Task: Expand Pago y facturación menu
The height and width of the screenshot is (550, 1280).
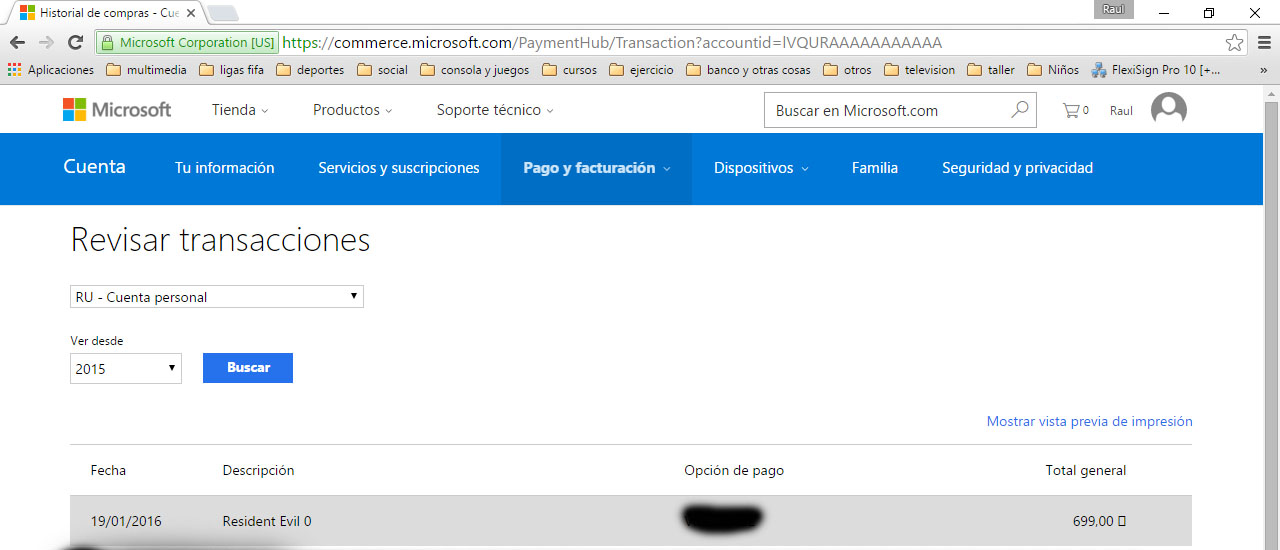Action: pyautogui.click(x=596, y=168)
